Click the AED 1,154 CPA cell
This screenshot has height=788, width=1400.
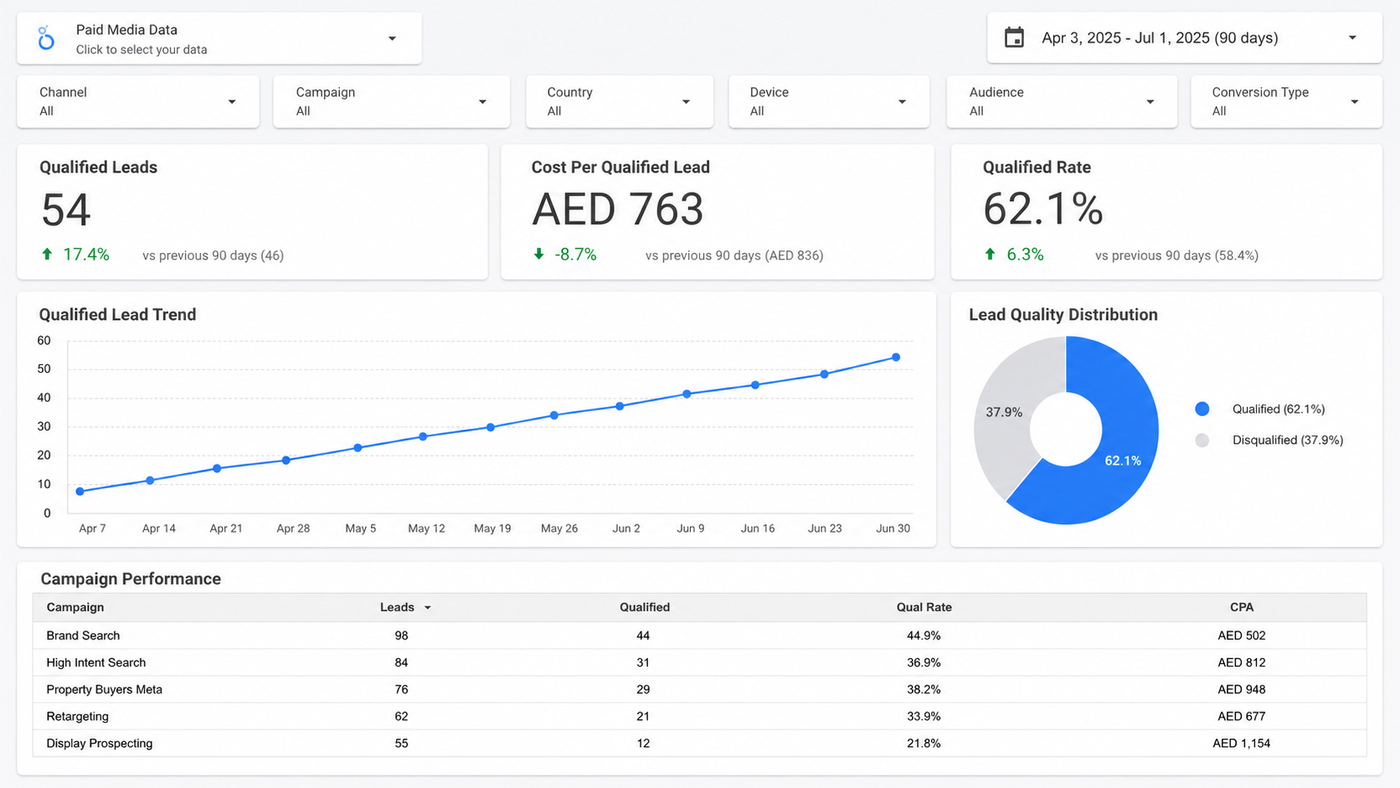click(x=1242, y=743)
